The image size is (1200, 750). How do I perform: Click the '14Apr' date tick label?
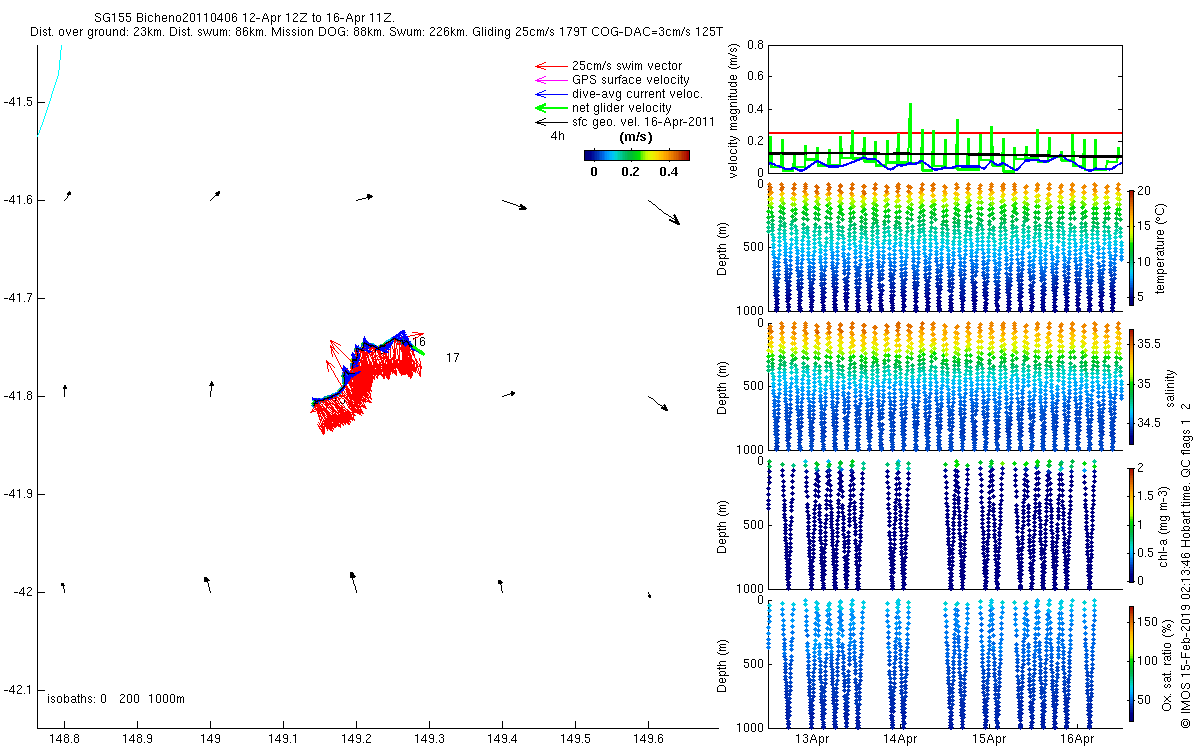[900, 739]
